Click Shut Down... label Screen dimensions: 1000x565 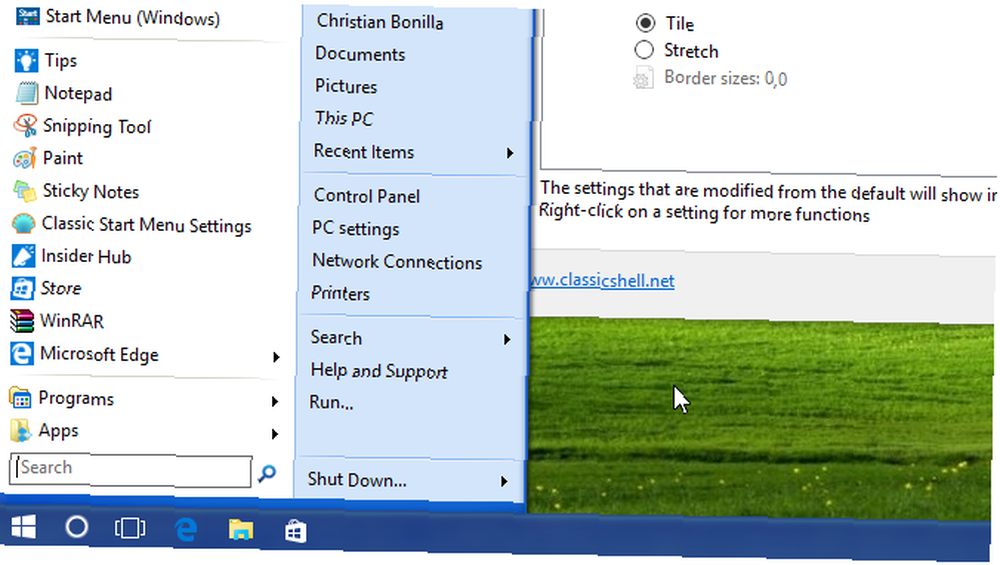tap(357, 480)
